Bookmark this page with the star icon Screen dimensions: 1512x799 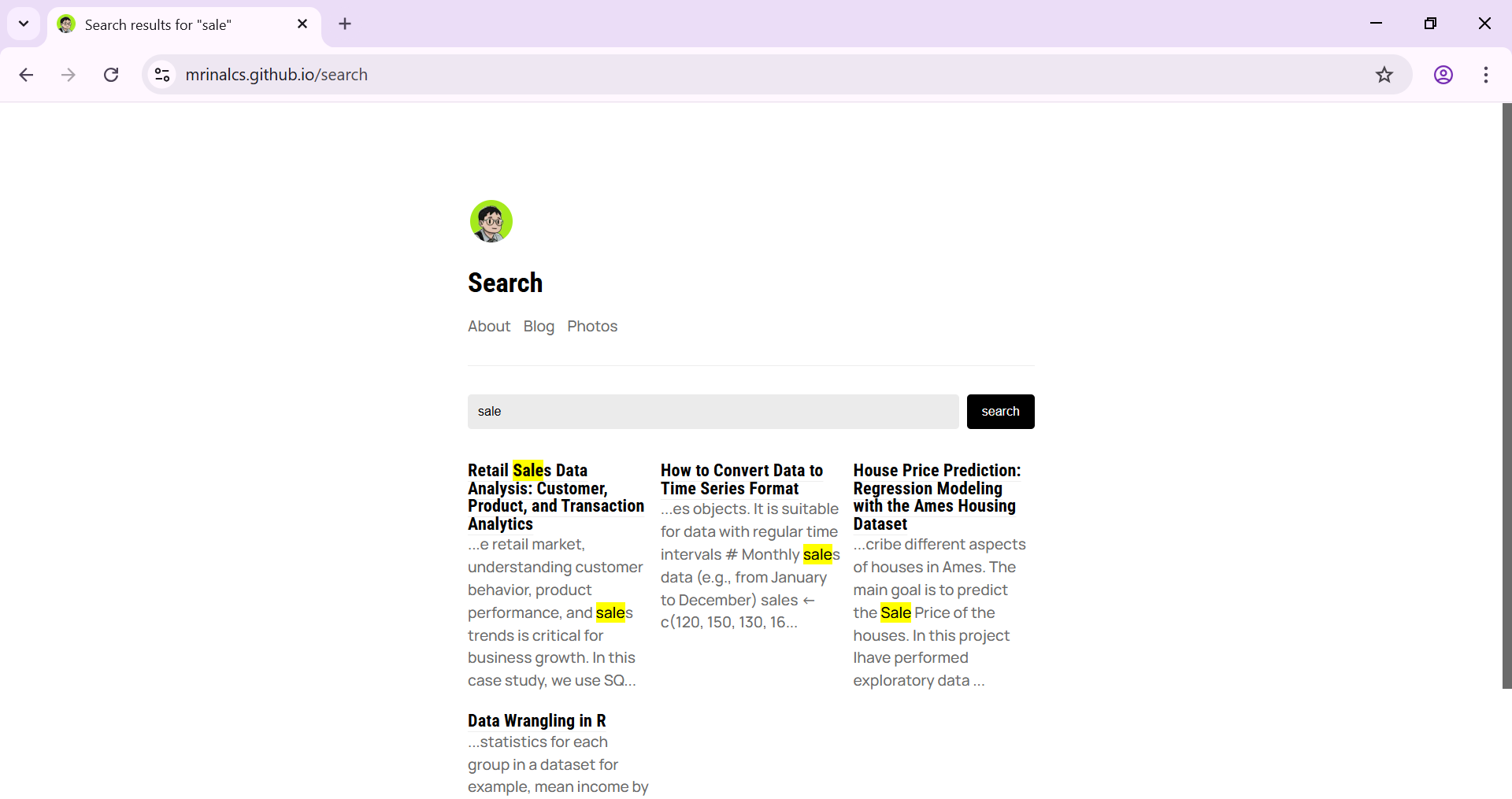[1384, 75]
